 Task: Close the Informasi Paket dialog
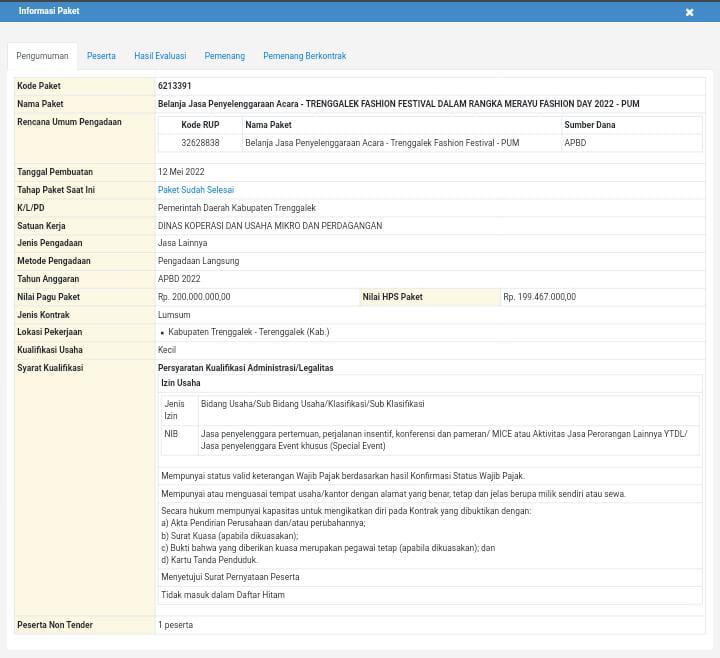click(x=689, y=12)
